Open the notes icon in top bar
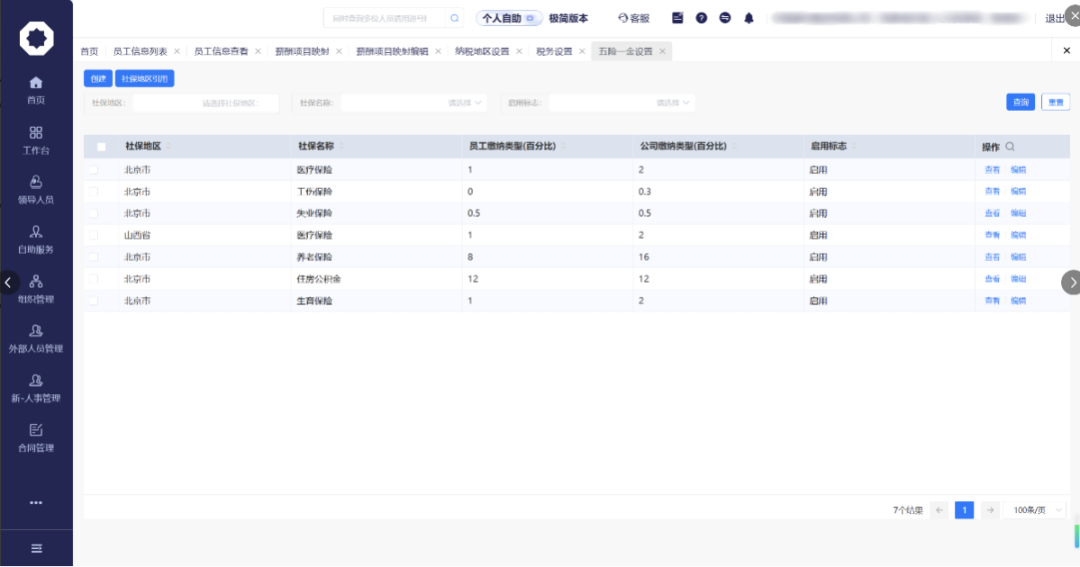Image resolution: width=1080 pixels, height=567 pixels. pos(678,18)
